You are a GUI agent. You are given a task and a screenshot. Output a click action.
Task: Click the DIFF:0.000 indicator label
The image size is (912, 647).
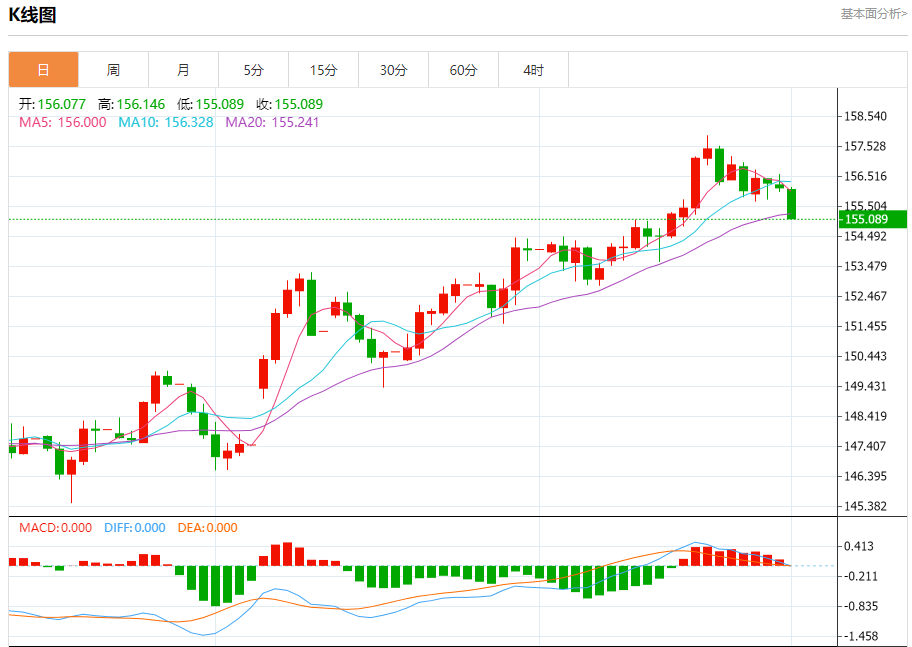point(135,528)
